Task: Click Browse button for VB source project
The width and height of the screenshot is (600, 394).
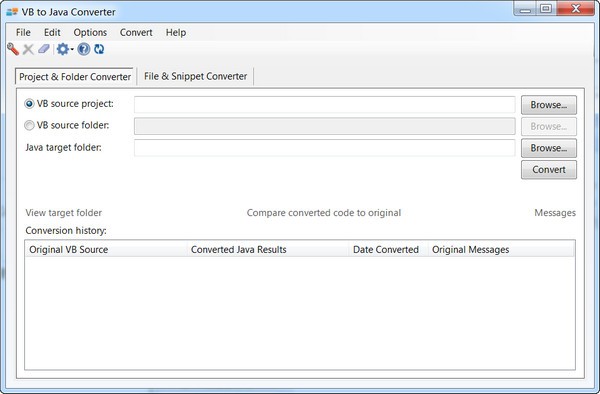Action: pos(549,105)
